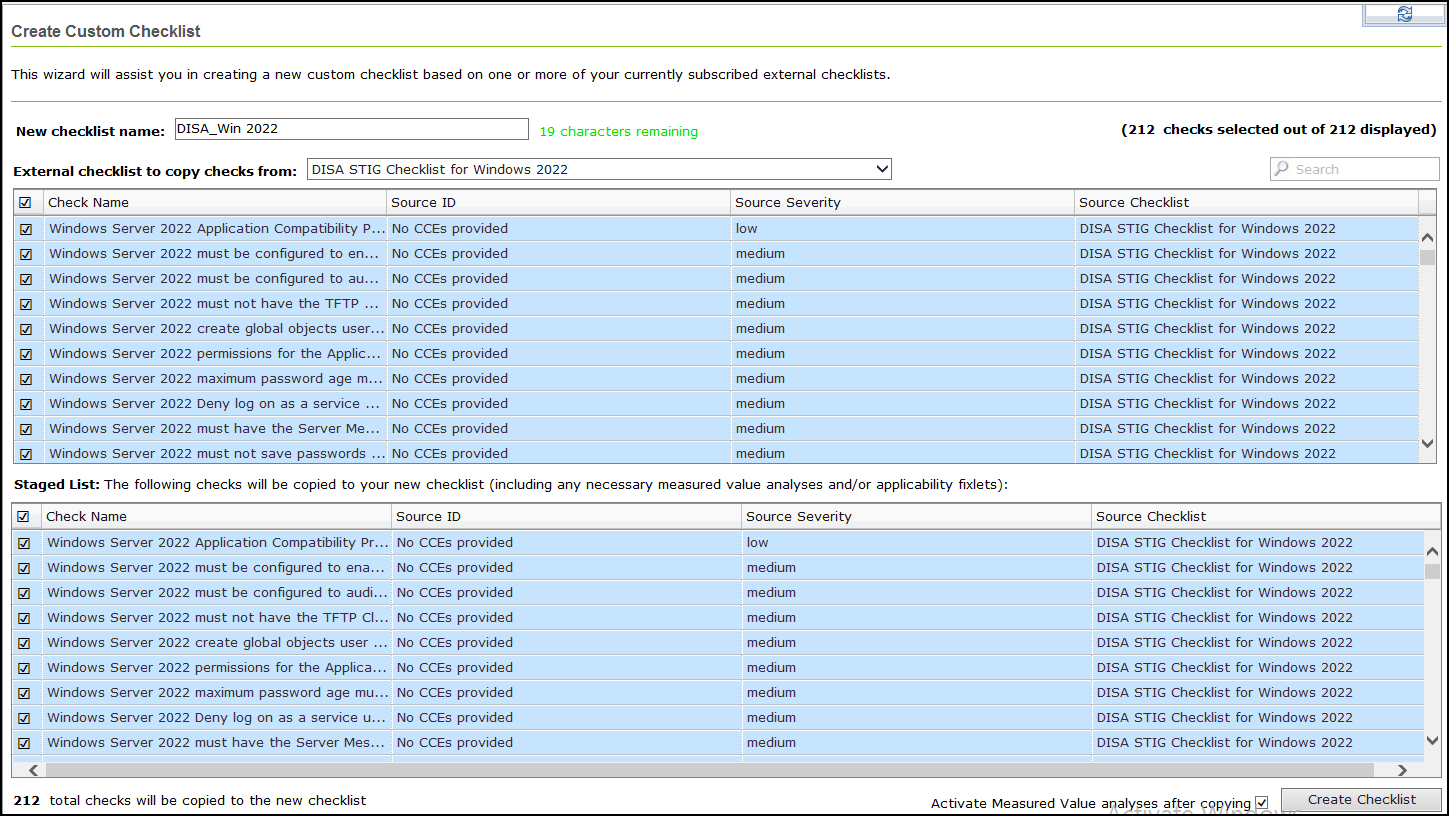Click the New checklist name field
This screenshot has width=1449, height=816.
[350, 129]
